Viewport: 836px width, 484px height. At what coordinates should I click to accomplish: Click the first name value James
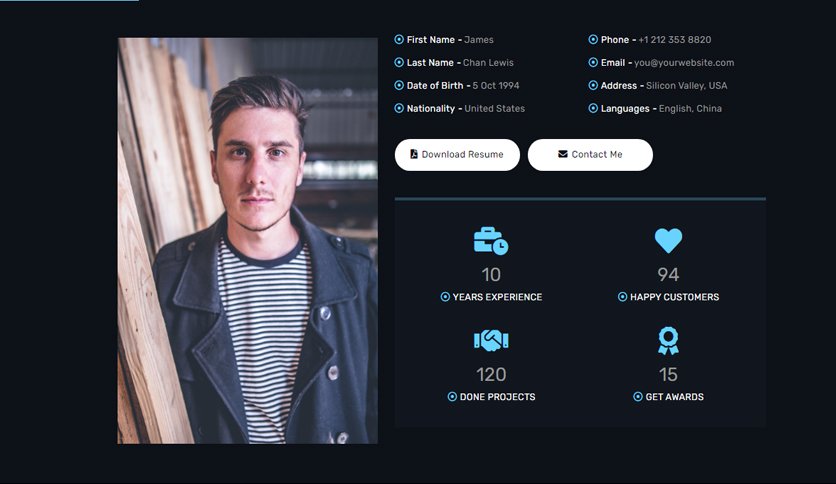479,39
